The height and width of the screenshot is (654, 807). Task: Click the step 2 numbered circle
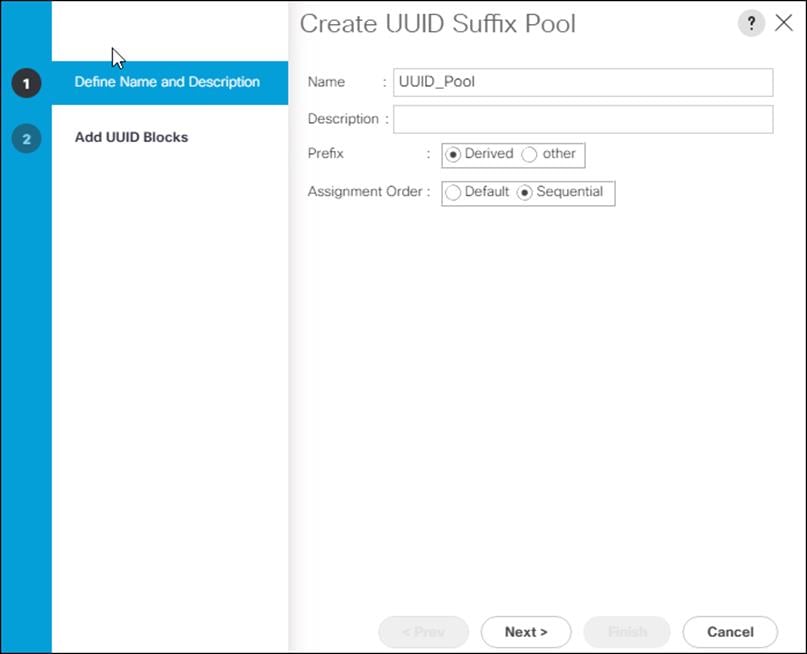(x=25, y=137)
